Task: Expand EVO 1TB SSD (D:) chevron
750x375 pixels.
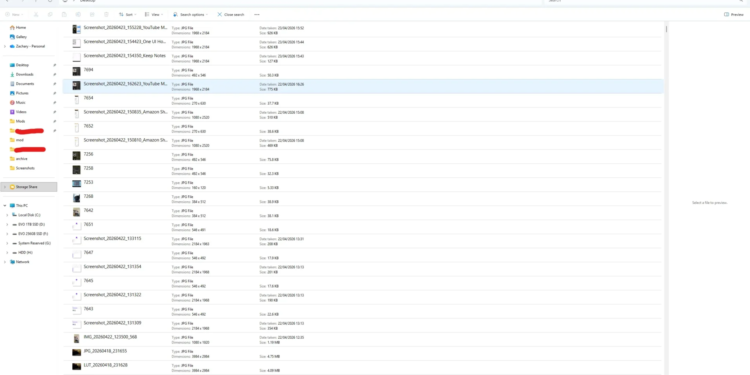Action: [7, 224]
